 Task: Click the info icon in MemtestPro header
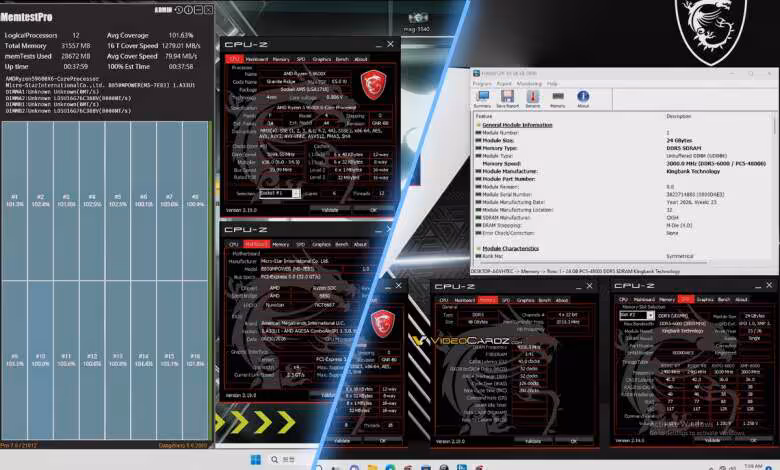[x=188, y=9]
